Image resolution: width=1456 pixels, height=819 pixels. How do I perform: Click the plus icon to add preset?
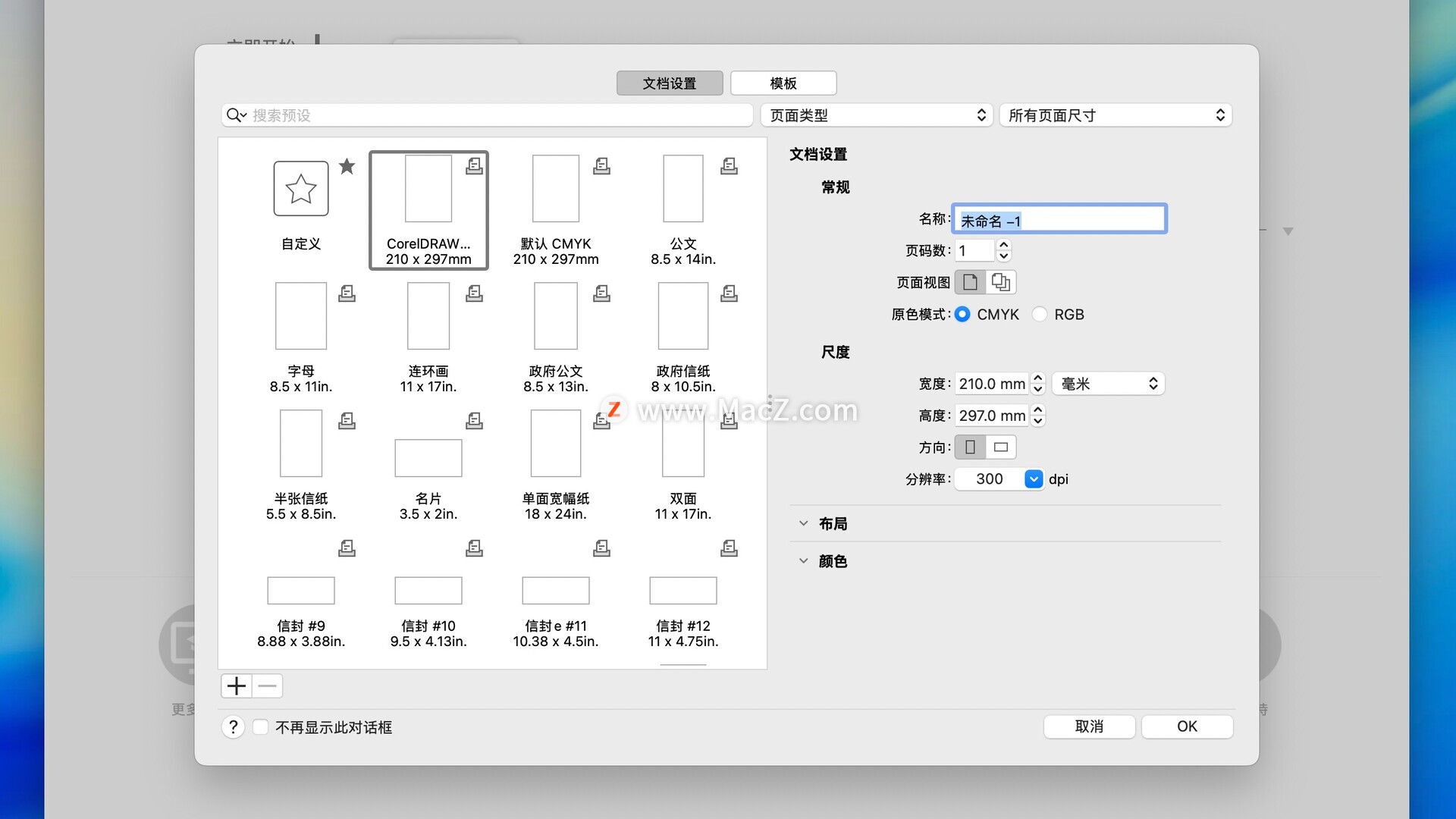click(x=237, y=686)
